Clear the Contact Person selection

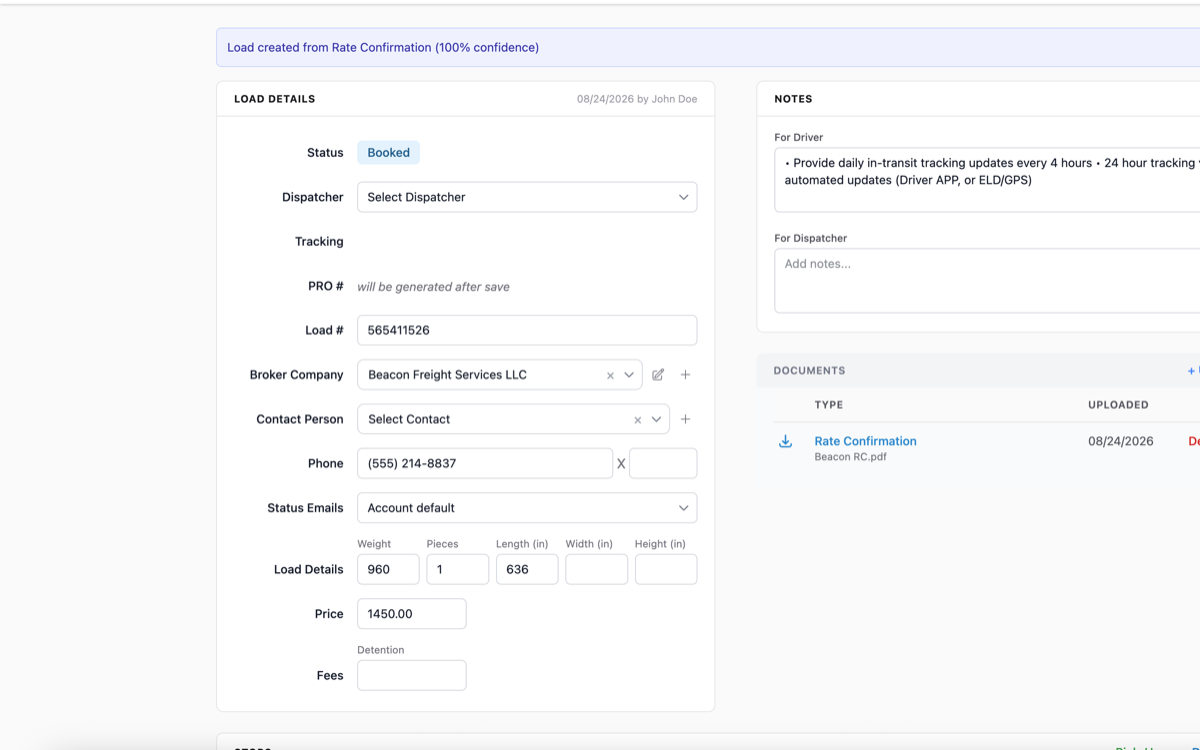point(637,420)
